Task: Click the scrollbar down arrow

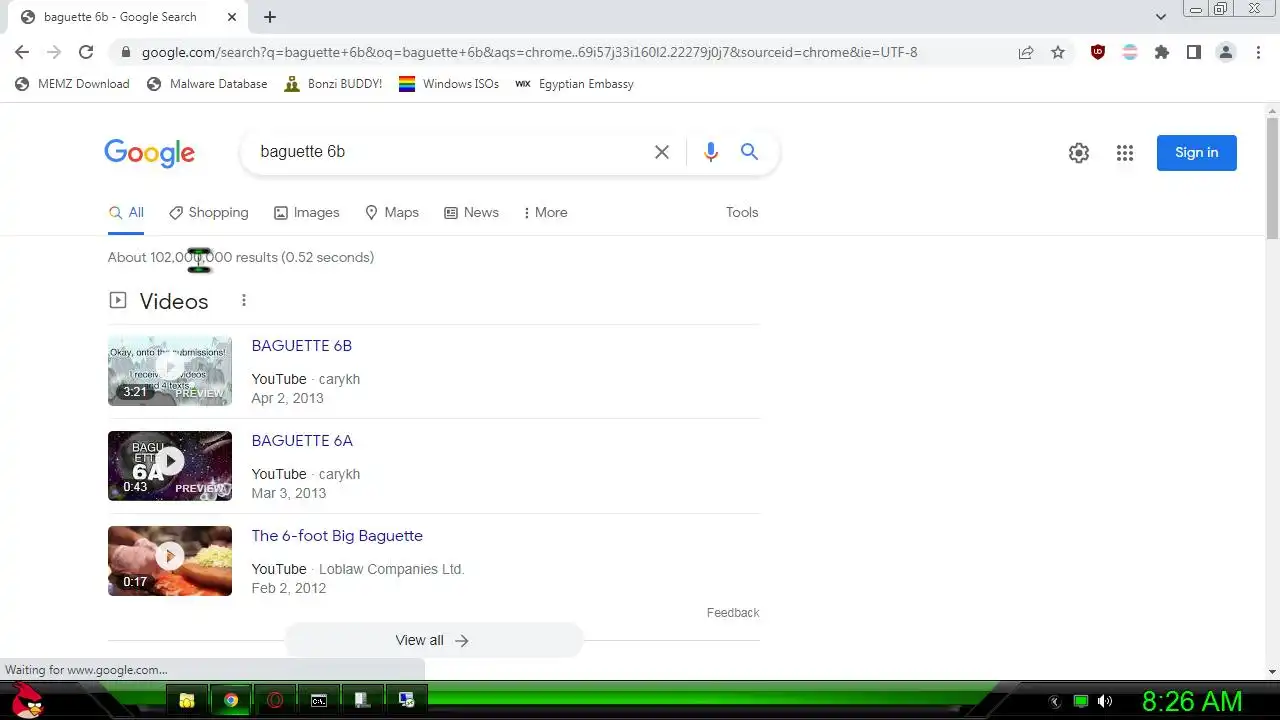Action: (x=1272, y=672)
